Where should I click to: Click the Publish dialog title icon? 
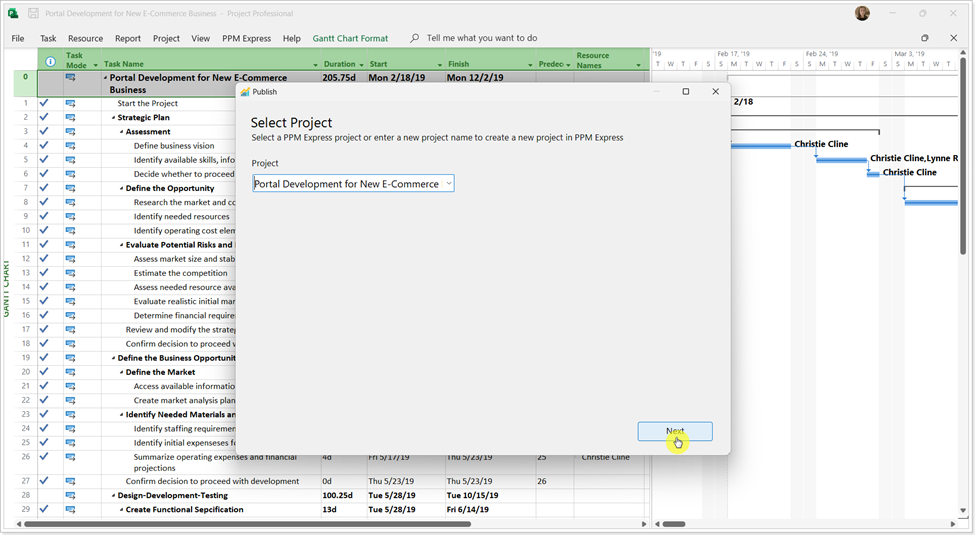click(245, 91)
